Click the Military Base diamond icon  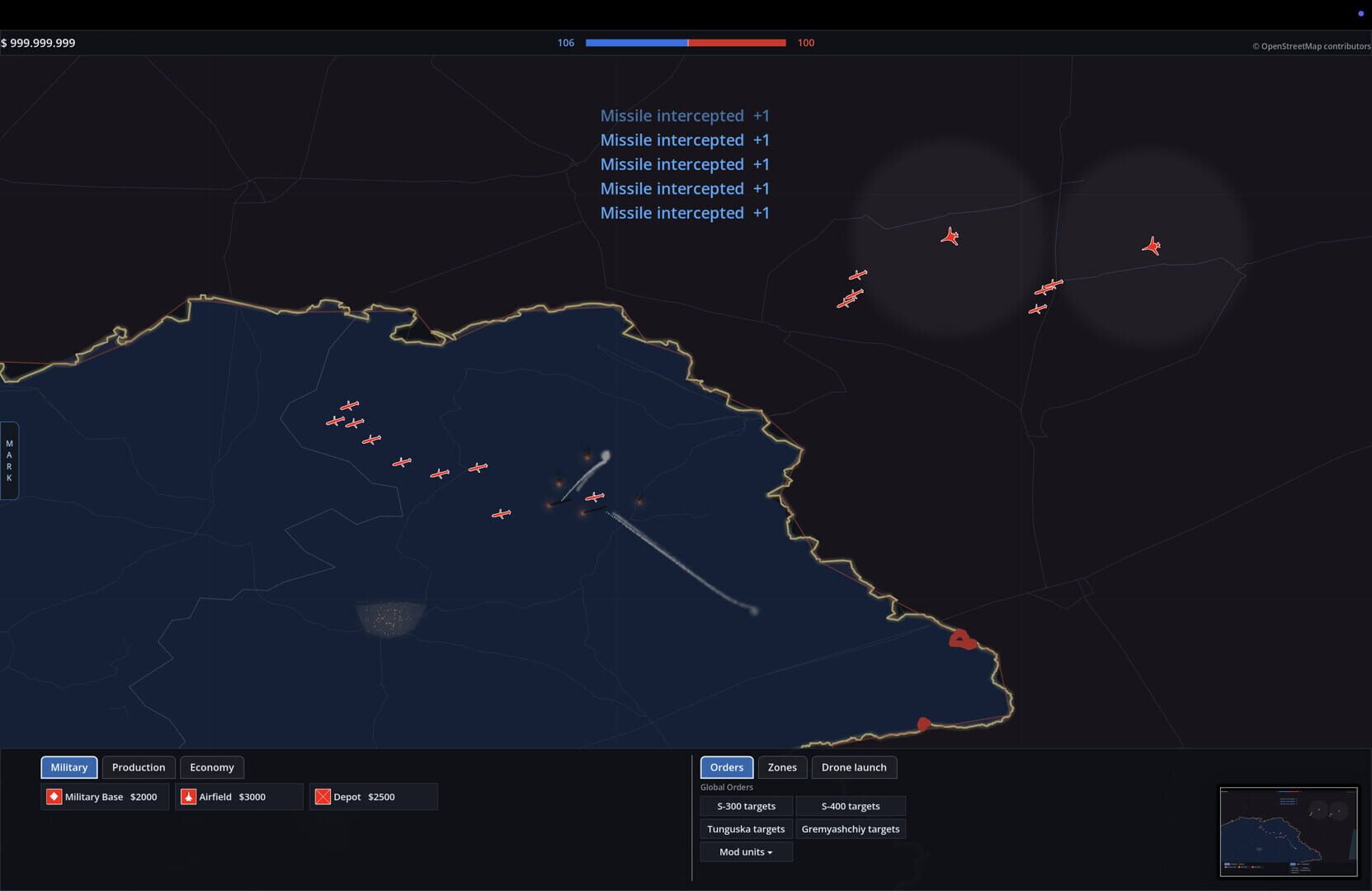pyautogui.click(x=54, y=797)
